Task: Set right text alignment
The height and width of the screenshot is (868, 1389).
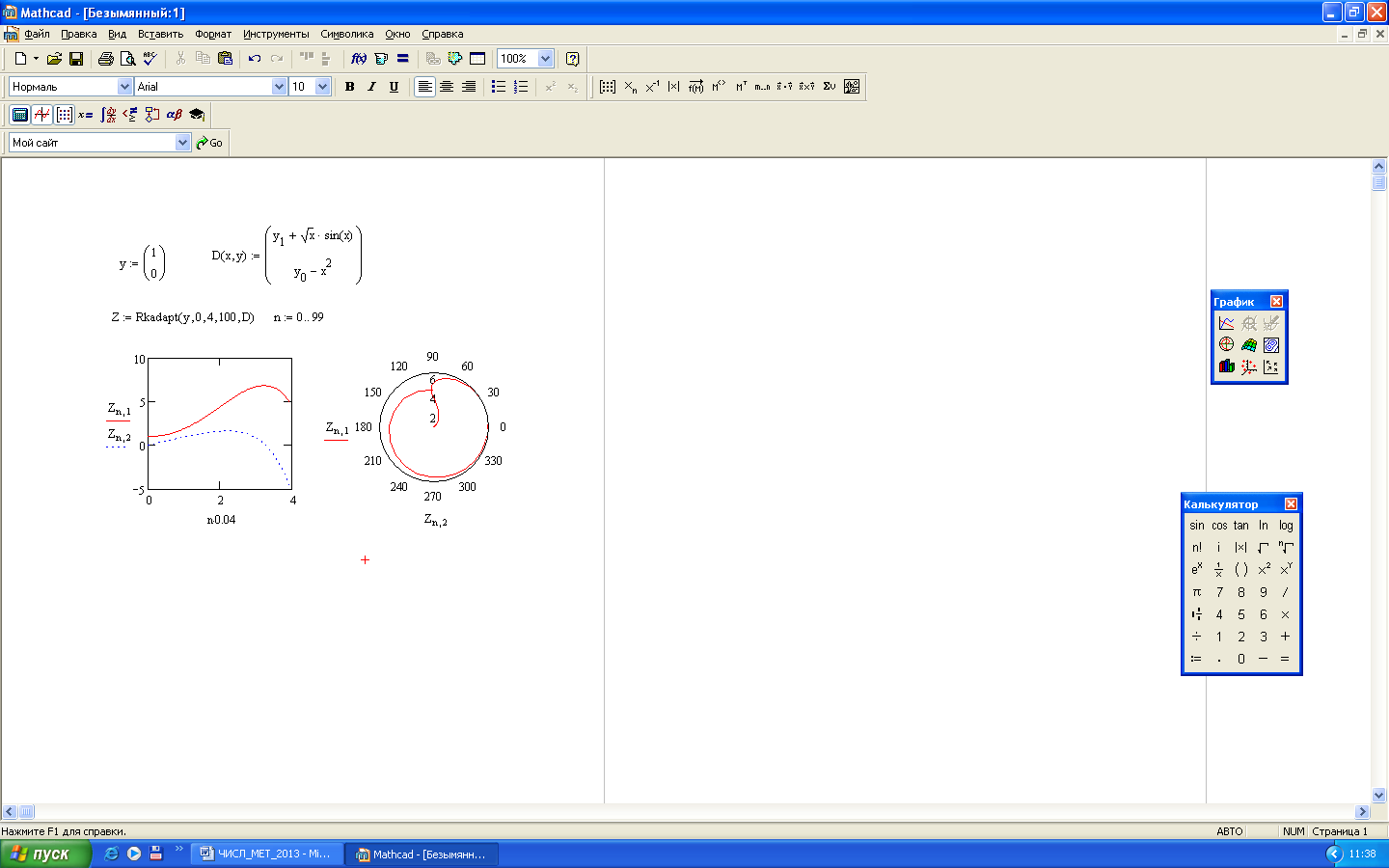Action: click(x=469, y=87)
